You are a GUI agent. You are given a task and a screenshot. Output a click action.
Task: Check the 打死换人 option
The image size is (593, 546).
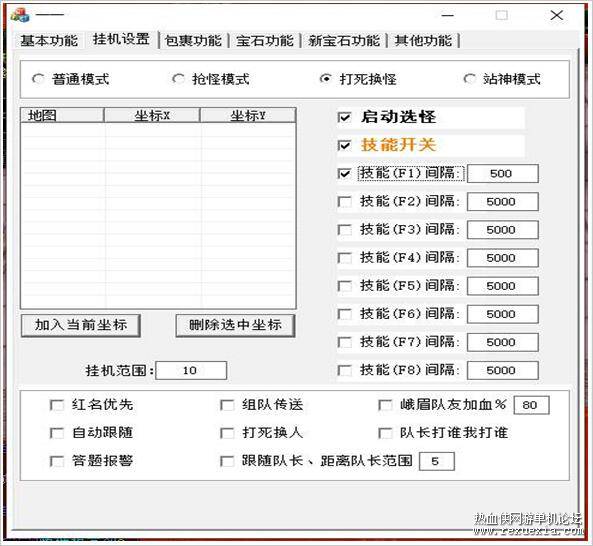click(x=227, y=433)
